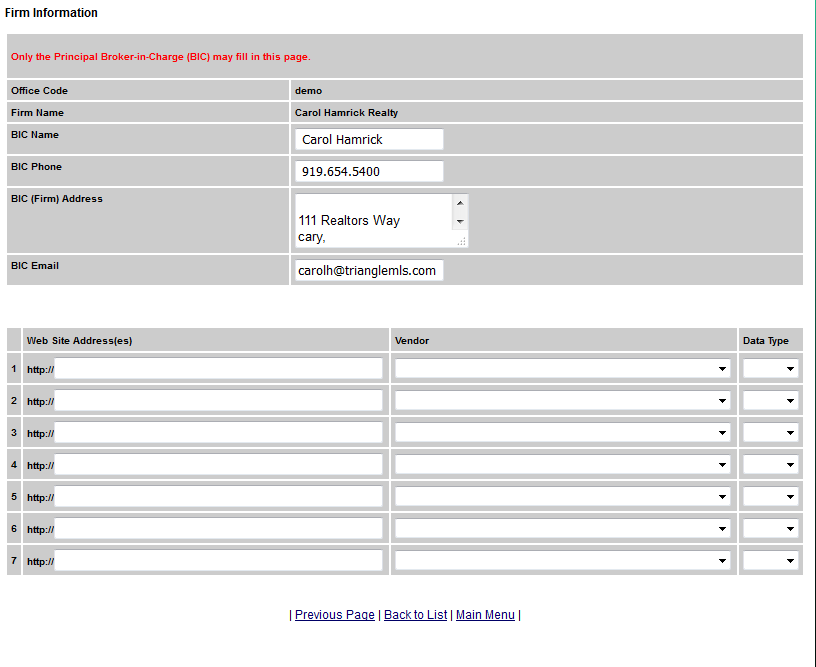
Task: Click the BIC Name text field
Action: click(368, 139)
